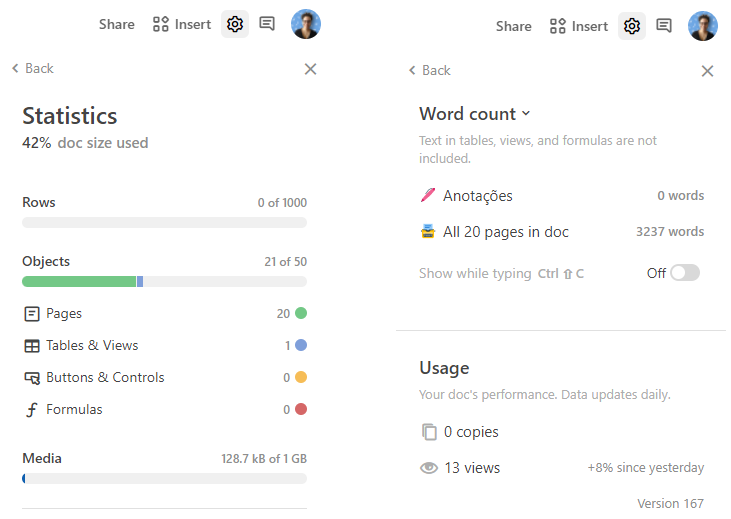Click the pink feather icon beside Anotações
Screen dimensions: 731x519
pyautogui.click(x=428, y=196)
